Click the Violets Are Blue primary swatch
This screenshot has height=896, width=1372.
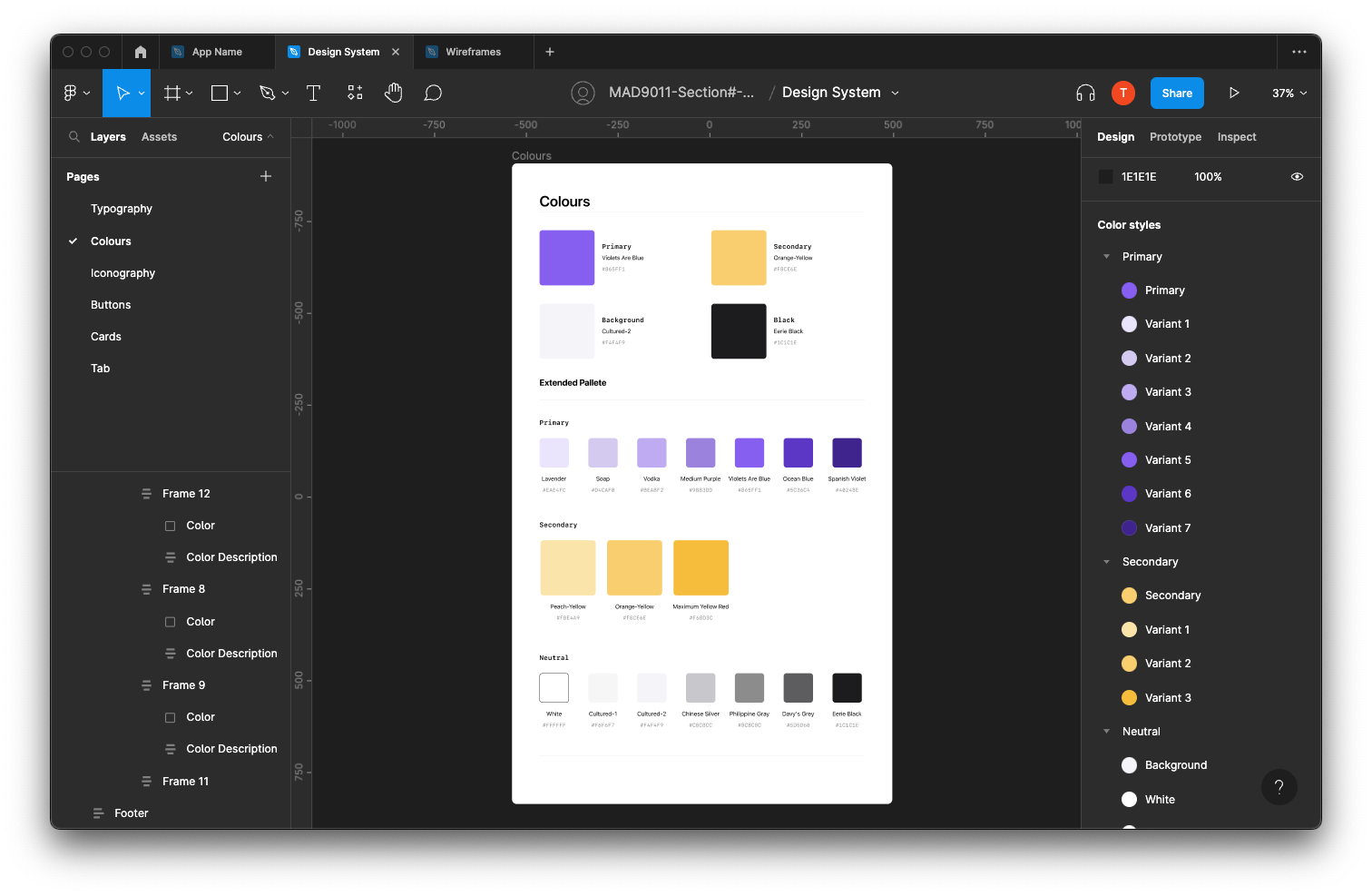pyautogui.click(x=566, y=258)
